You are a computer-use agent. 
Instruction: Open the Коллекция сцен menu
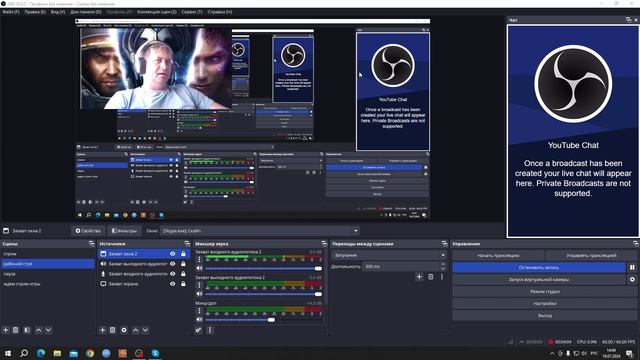(157, 12)
